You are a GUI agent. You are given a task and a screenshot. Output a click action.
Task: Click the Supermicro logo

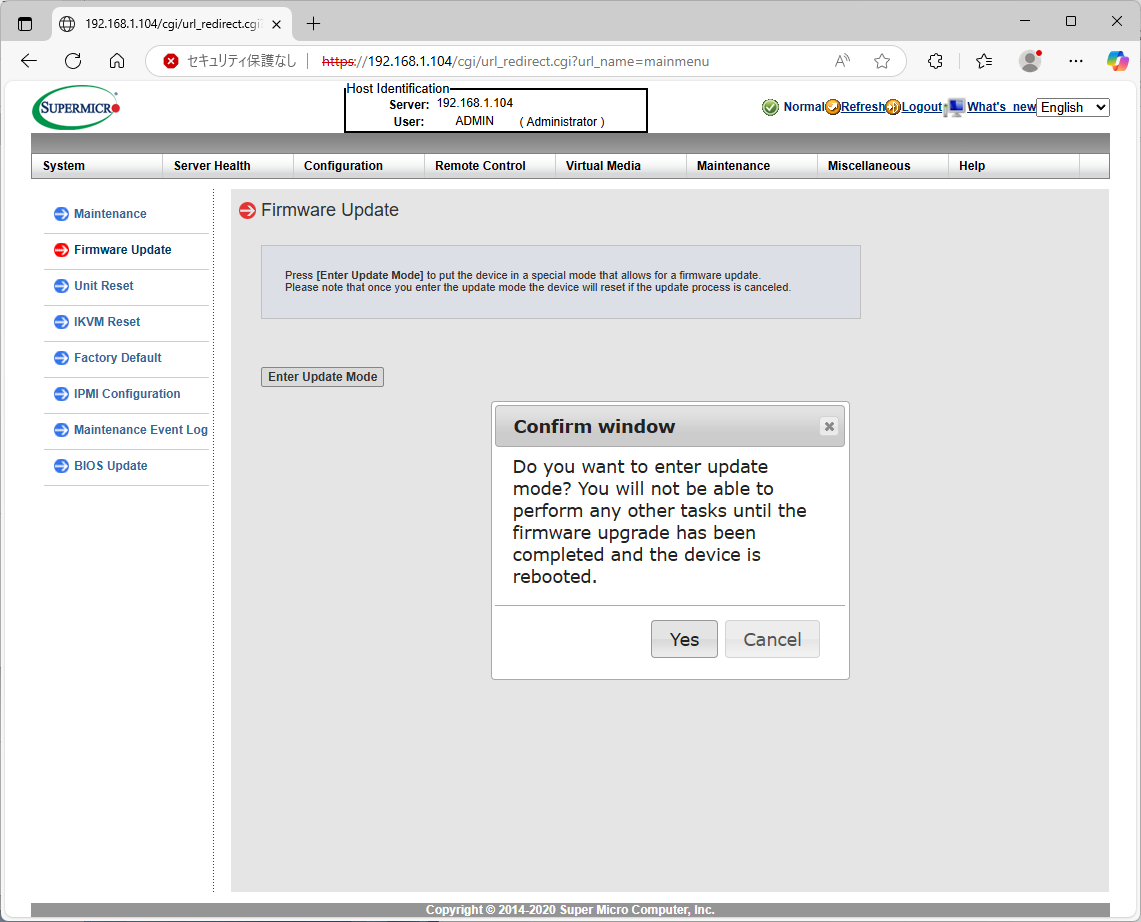point(77,107)
